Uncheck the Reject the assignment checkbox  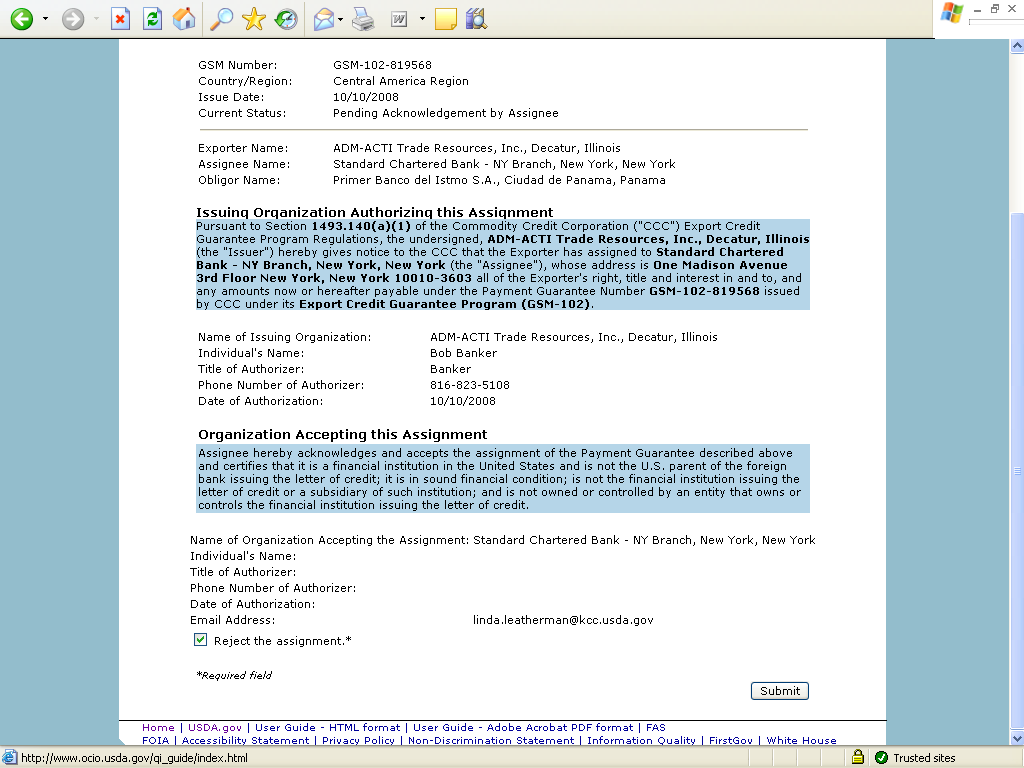pyautogui.click(x=200, y=640)
